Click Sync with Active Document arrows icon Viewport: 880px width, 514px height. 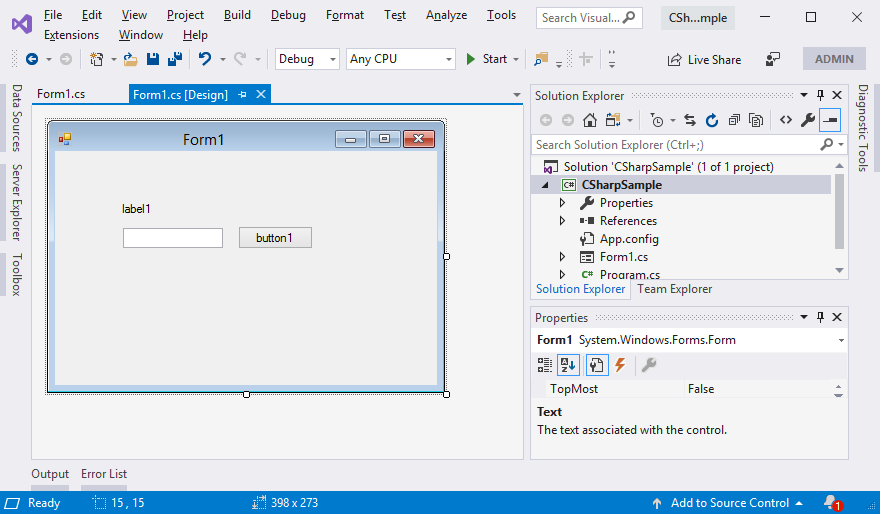click(690, 120)
